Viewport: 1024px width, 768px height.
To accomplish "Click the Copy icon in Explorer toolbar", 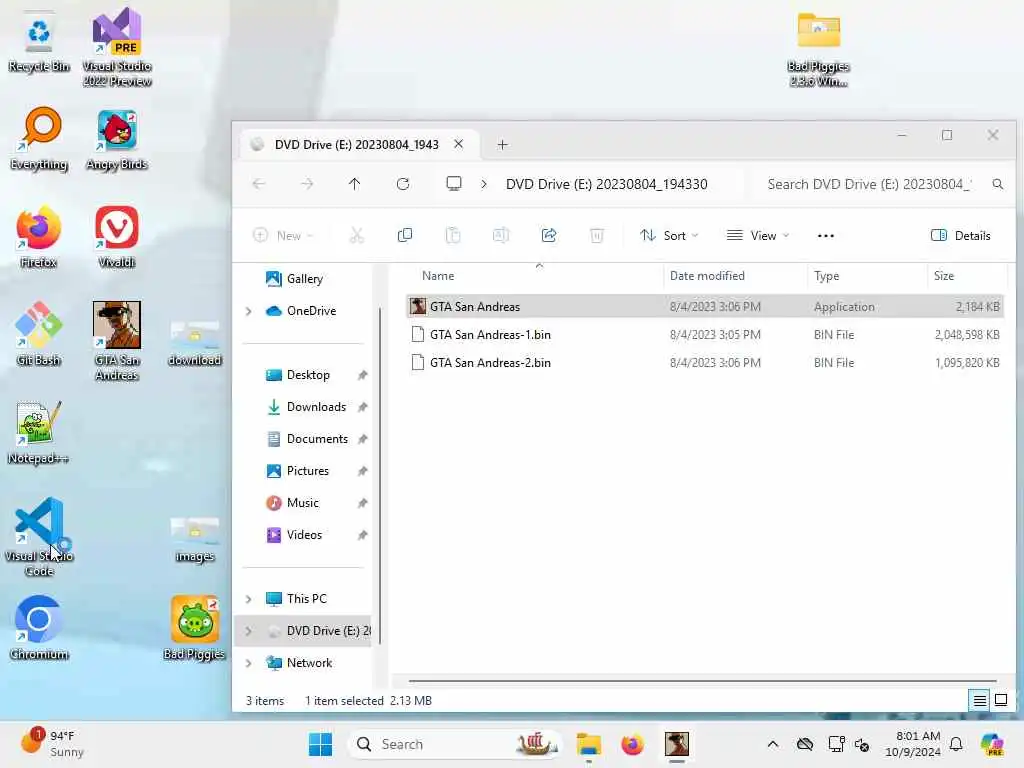I will tap(405, 235).
